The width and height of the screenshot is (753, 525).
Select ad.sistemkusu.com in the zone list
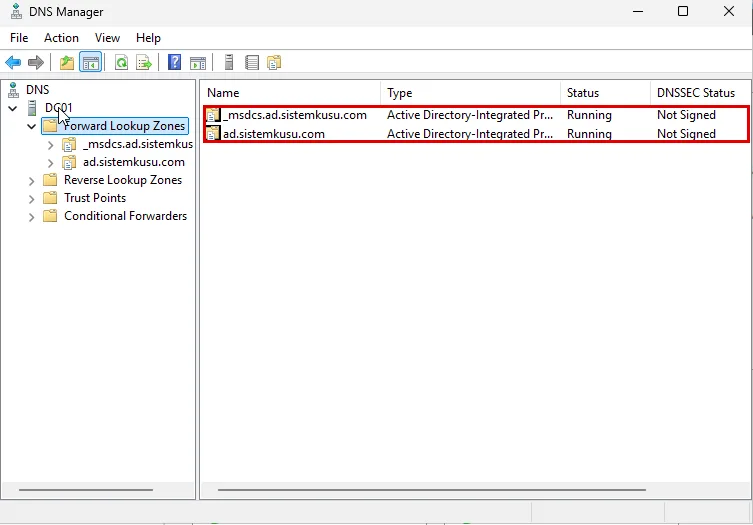[x=274, y=134]
